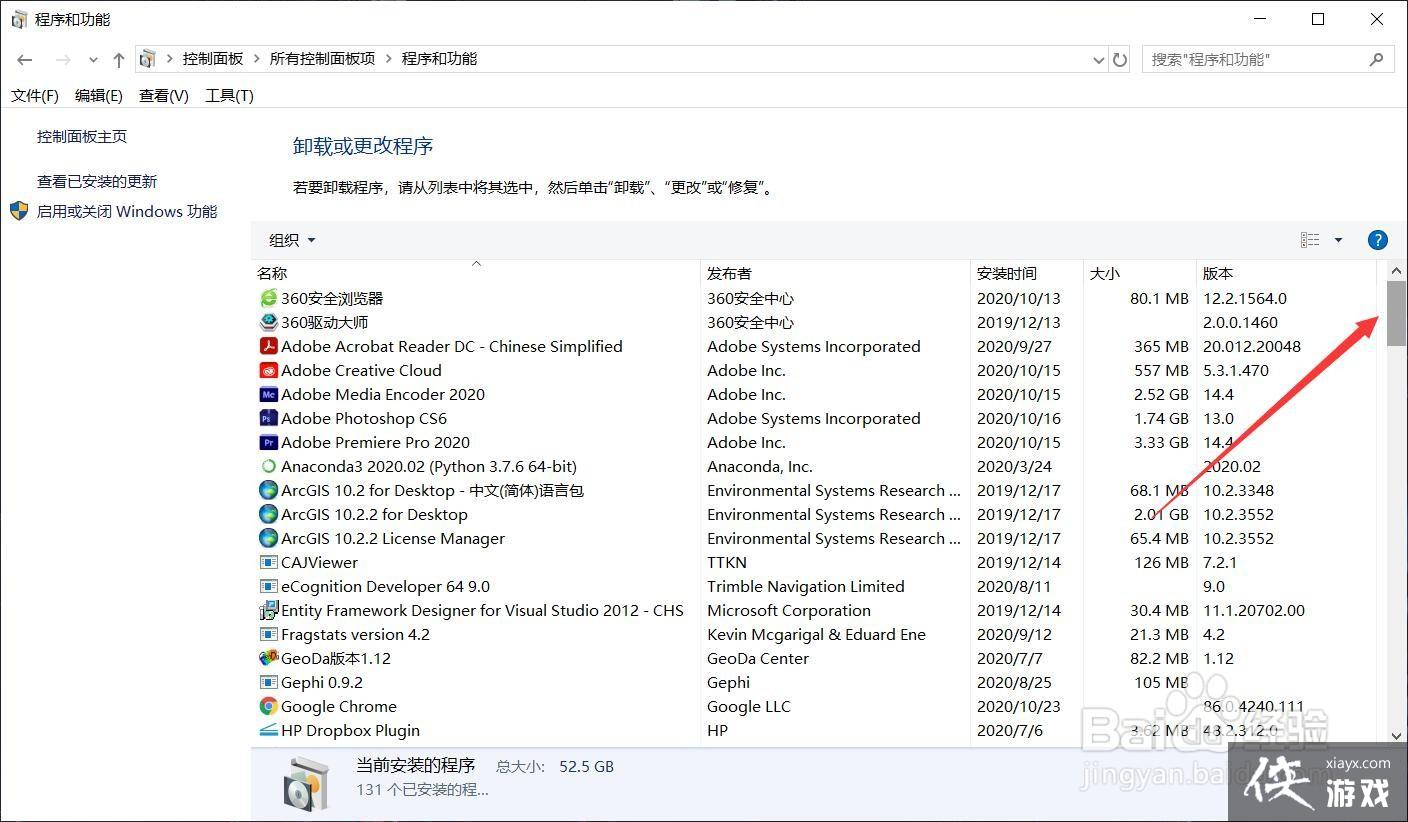
Task: Open the 编辑(E) menu
Action: [x=98, y=96]
